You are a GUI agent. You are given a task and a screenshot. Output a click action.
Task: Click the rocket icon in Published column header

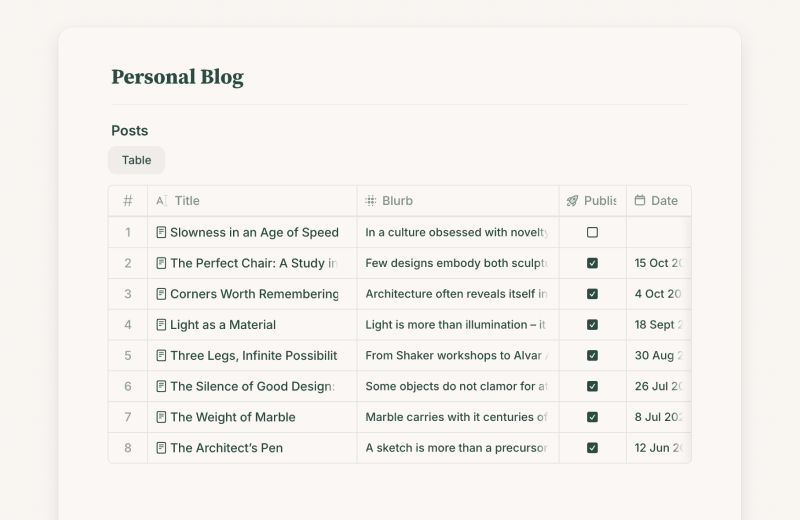pos(572,201)
